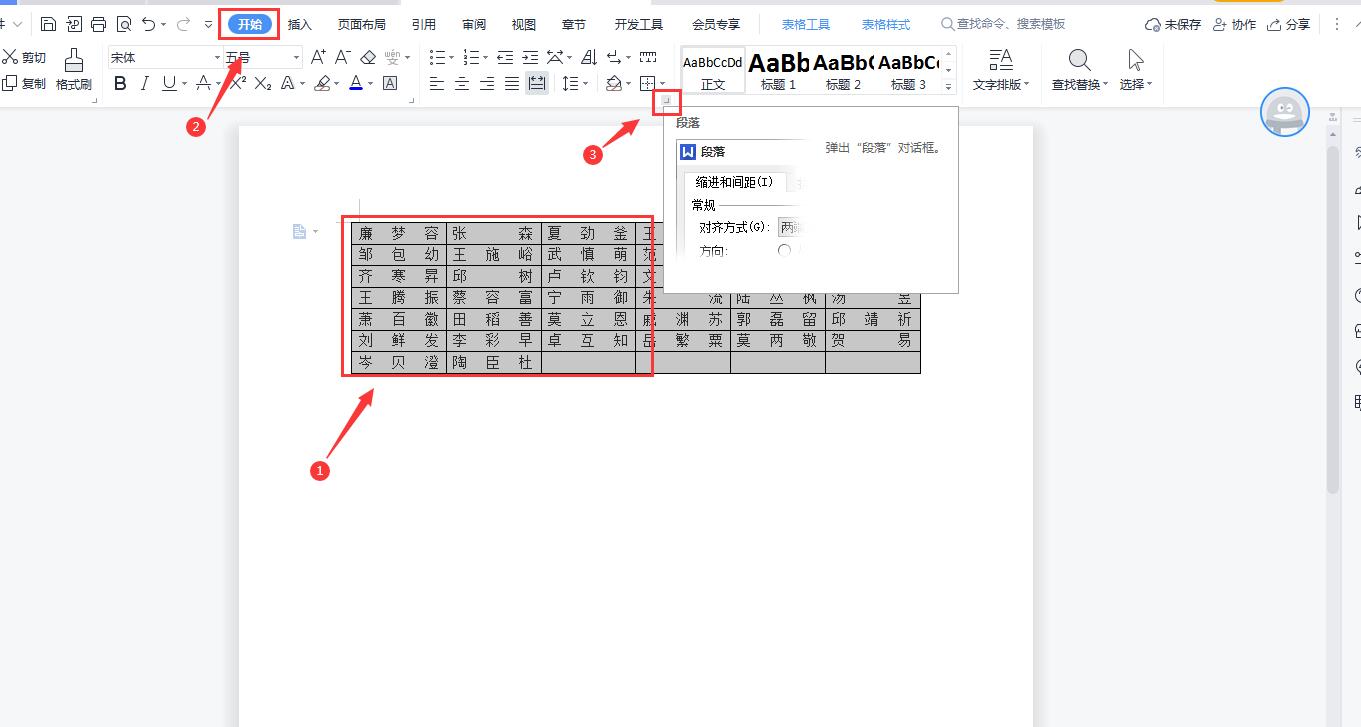Decrease font size with A- icon
This screenshot has width=1361, height=727.
pos(342,57)
